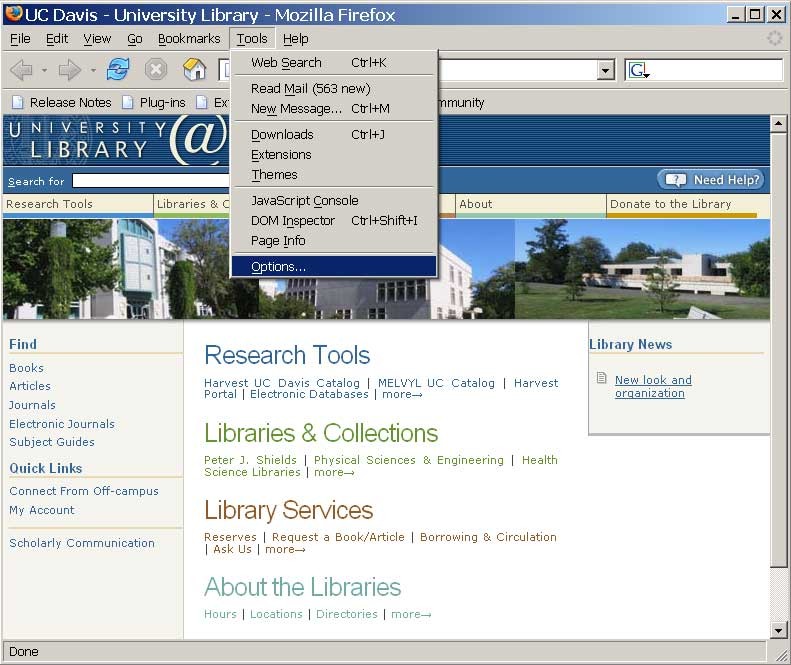This screenshot has width=791, height=665.
Task: Open the Bookmarks menu
Action: [189, 39]
